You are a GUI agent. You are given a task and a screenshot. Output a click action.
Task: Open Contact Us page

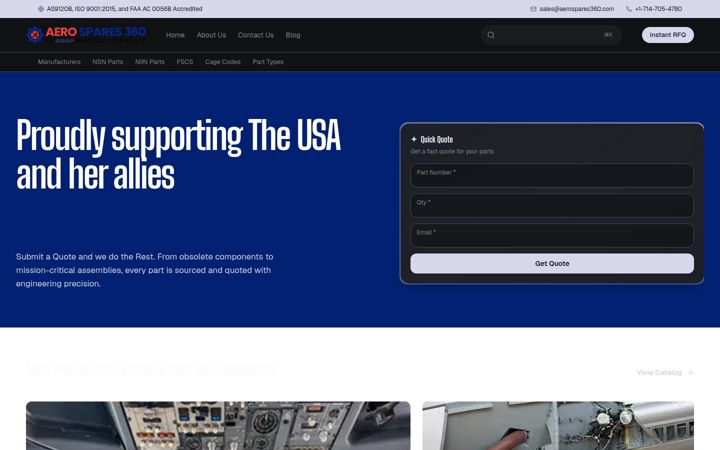coord(256,35)
